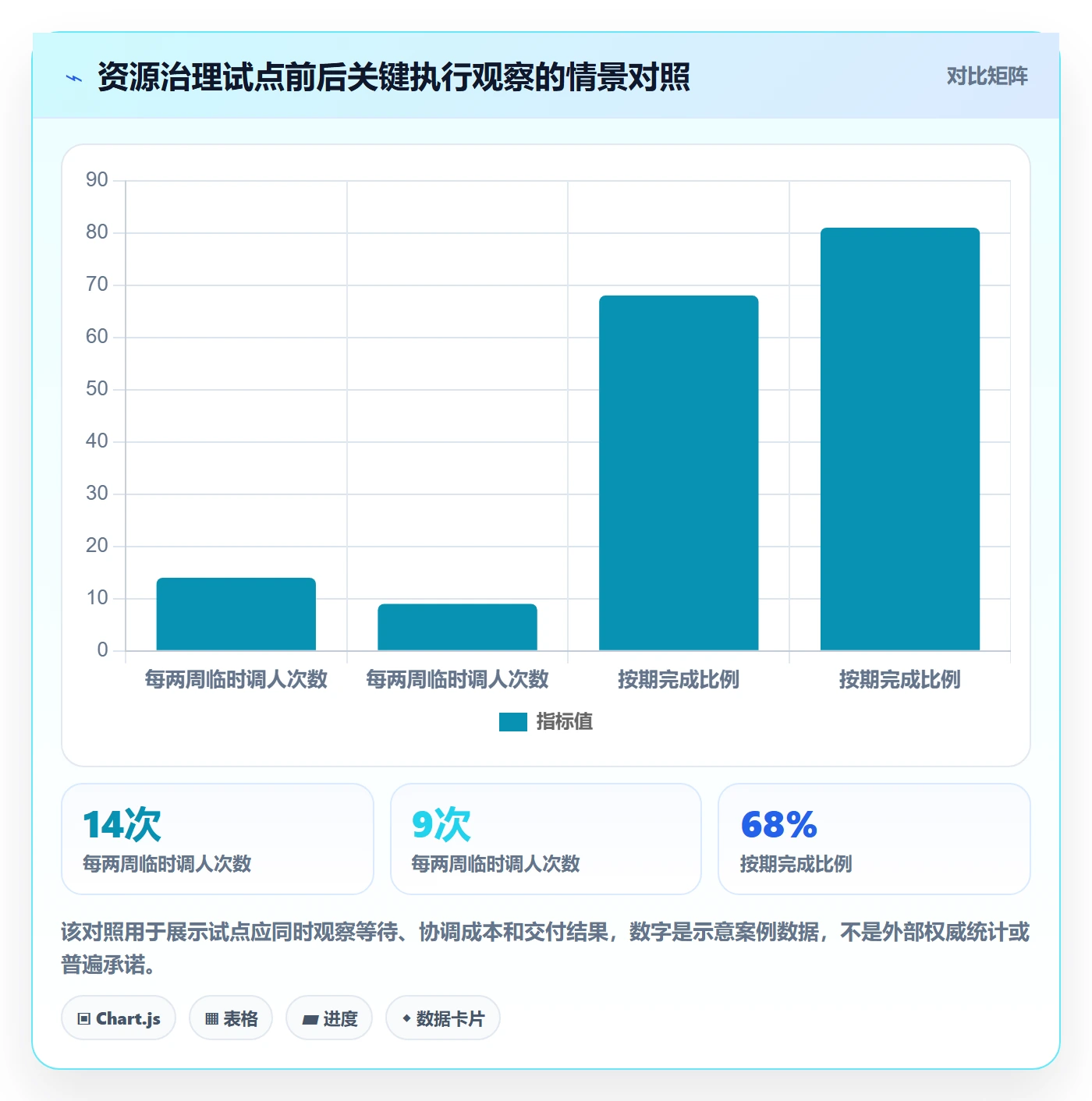Click the y-axis tick label 20

tap(97, 546)
